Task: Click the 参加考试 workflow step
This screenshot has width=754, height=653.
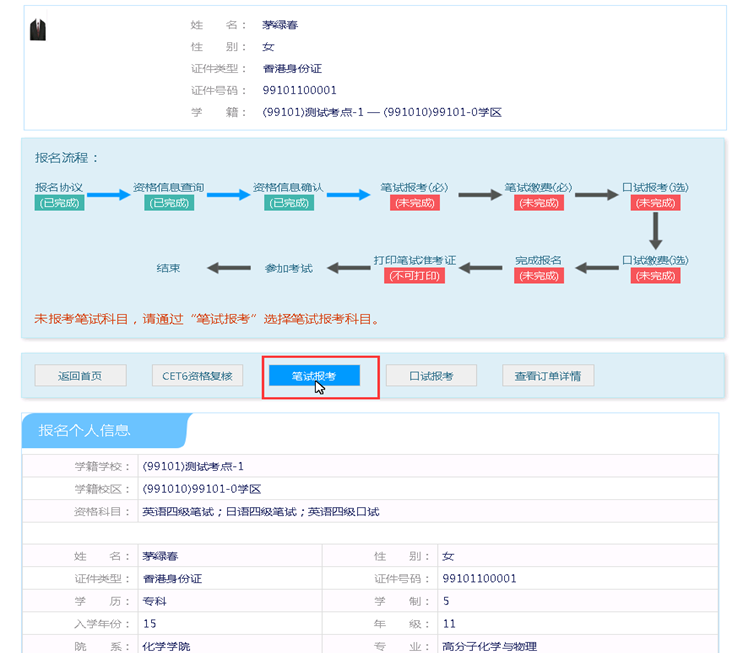Action: click(x=289, y=268)
